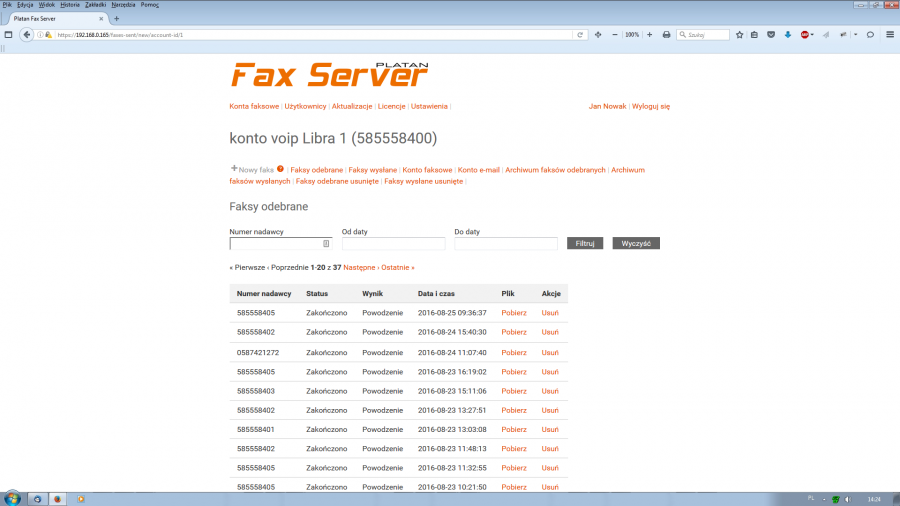
Task: Click the orange help question mark icon
Action: [281, 169]
